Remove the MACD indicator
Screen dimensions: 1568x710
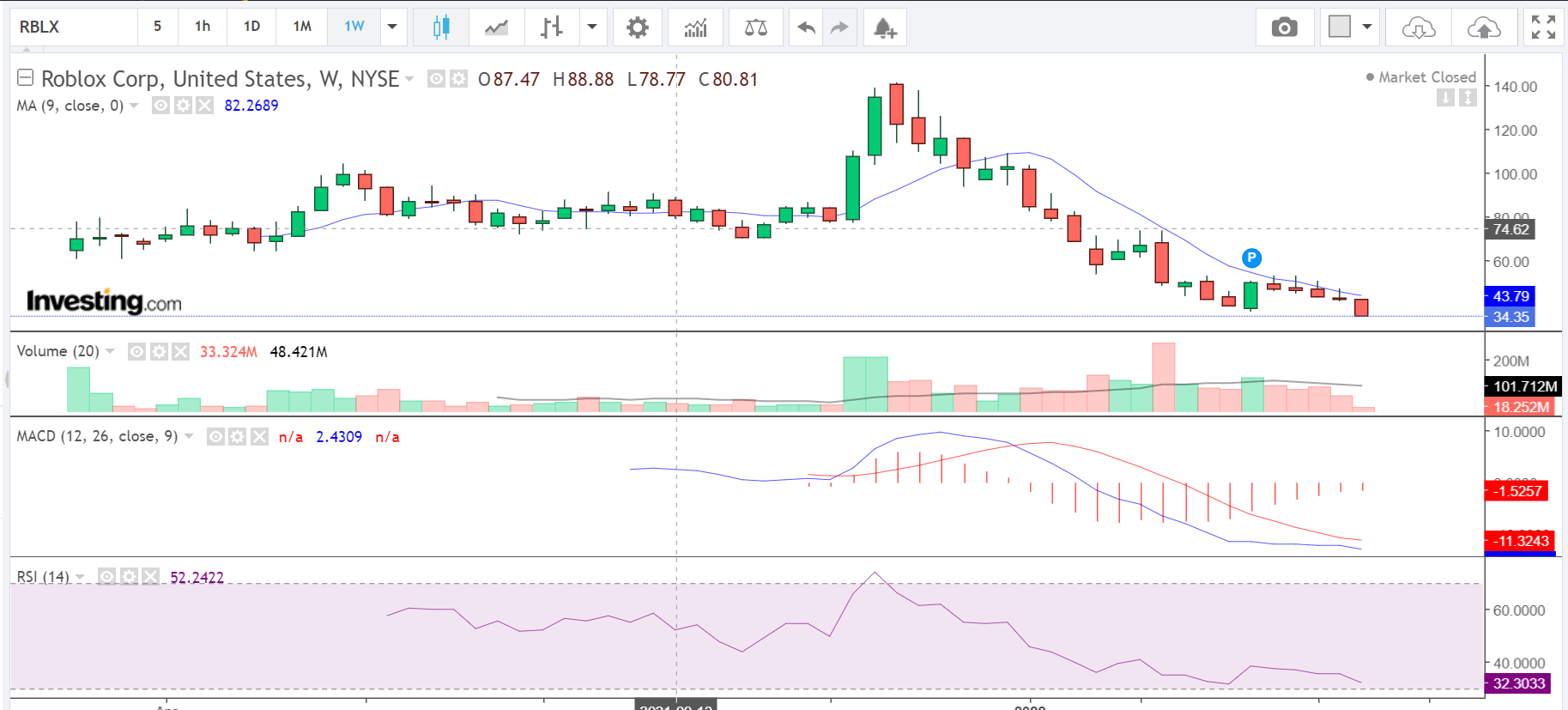pyautogui.click(x=259, y=437)
